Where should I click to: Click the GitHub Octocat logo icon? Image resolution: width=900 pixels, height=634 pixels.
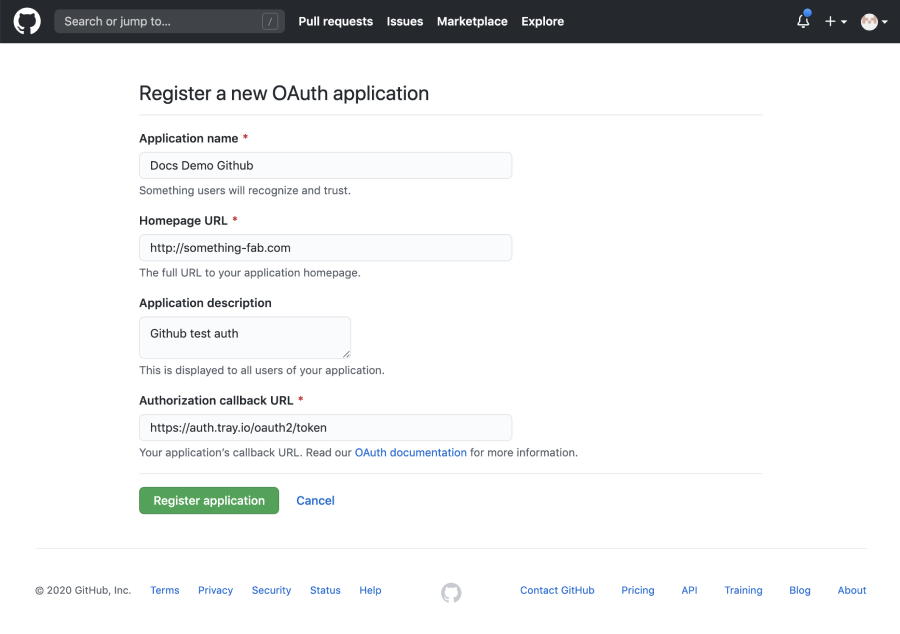(26, 21)
